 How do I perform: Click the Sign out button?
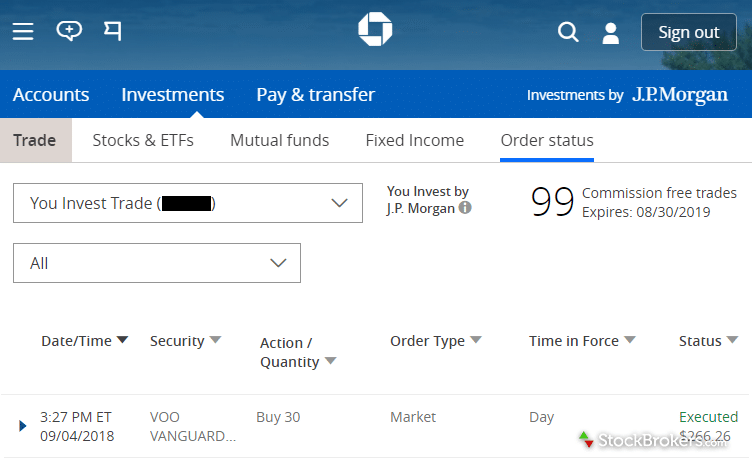(x=689, y=32)
